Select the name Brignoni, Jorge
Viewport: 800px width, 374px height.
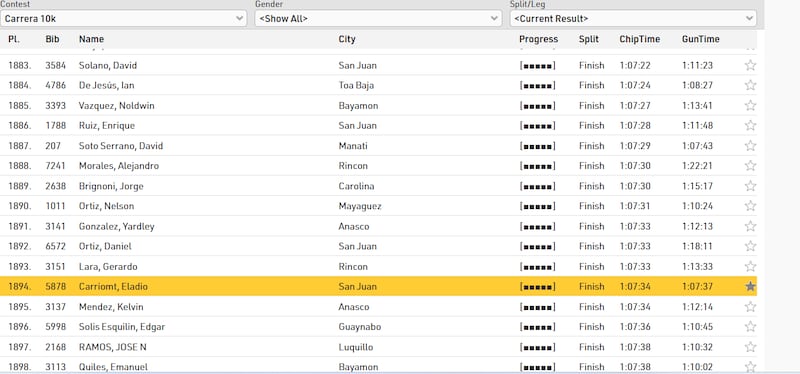click(x=111, y=186)
